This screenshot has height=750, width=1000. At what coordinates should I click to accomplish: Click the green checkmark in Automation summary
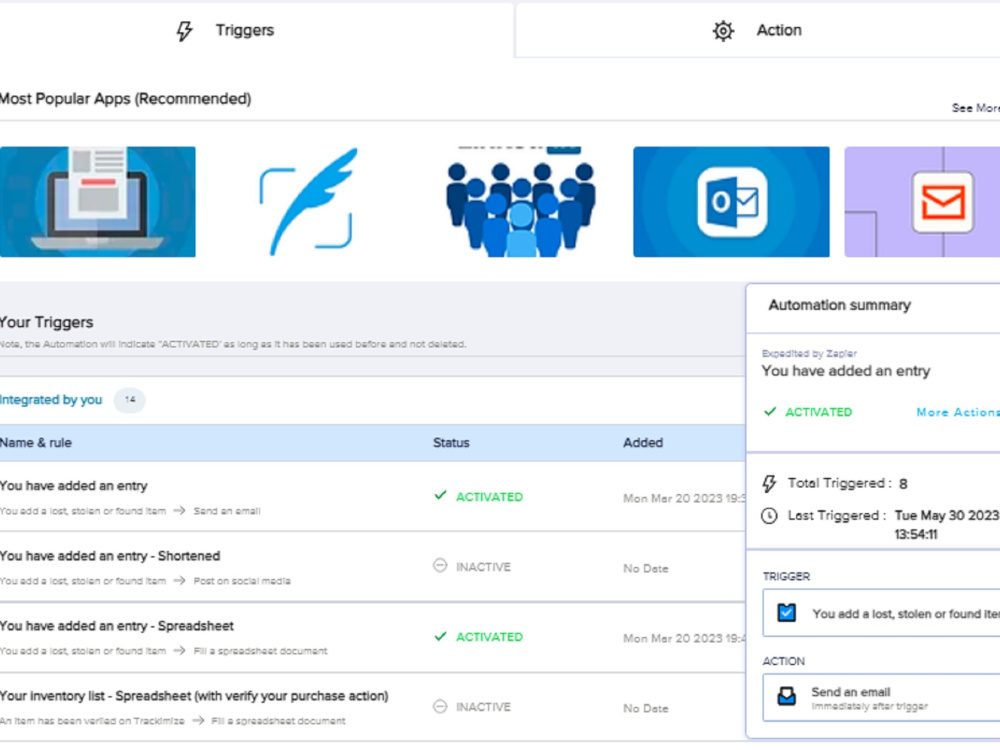[x=770, y=411]
